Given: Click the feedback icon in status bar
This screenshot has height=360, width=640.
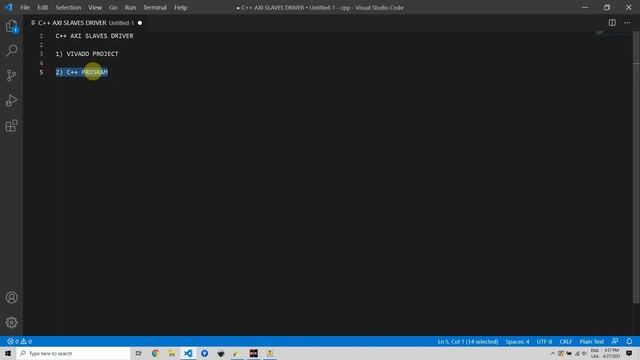Looking at the screenshot, I should click(615, 342).
